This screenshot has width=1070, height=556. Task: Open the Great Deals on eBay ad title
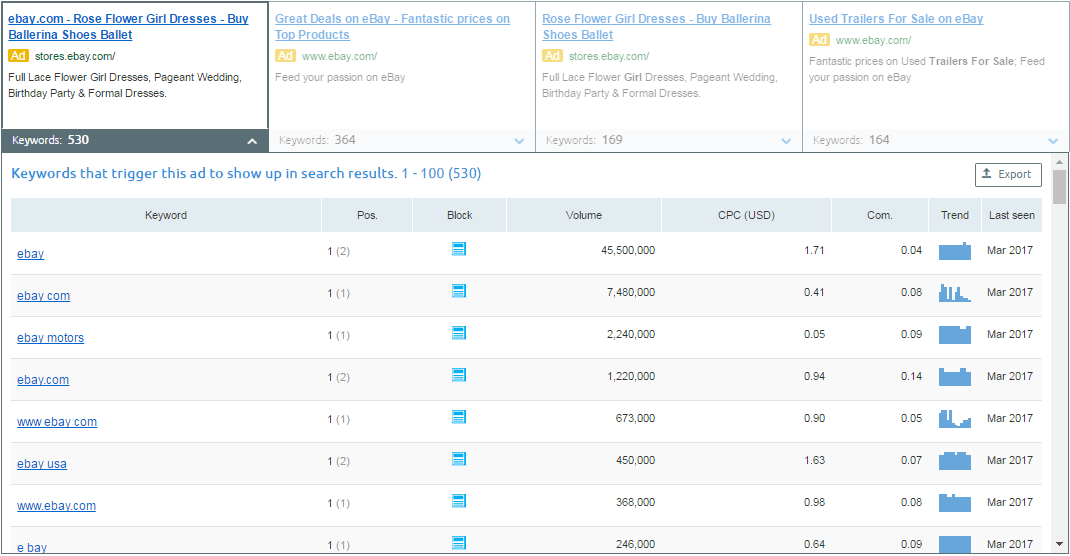click(392, 27)
